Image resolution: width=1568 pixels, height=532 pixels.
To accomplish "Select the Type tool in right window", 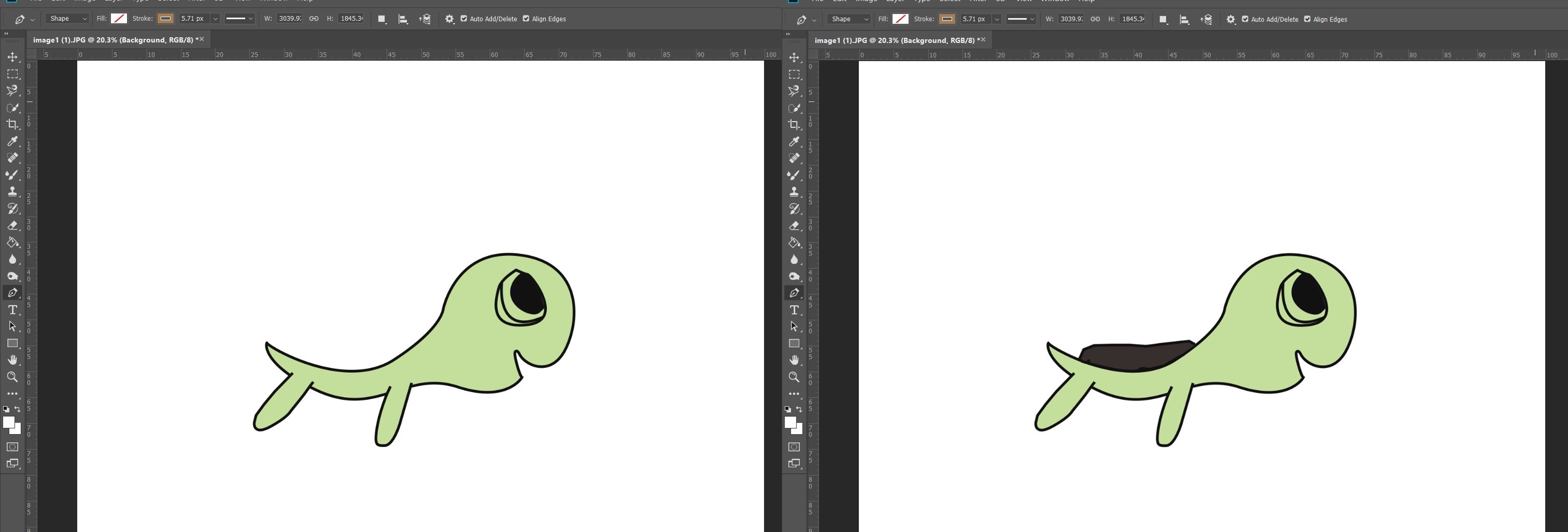I will pyautogui.click(x=794, y=310).
